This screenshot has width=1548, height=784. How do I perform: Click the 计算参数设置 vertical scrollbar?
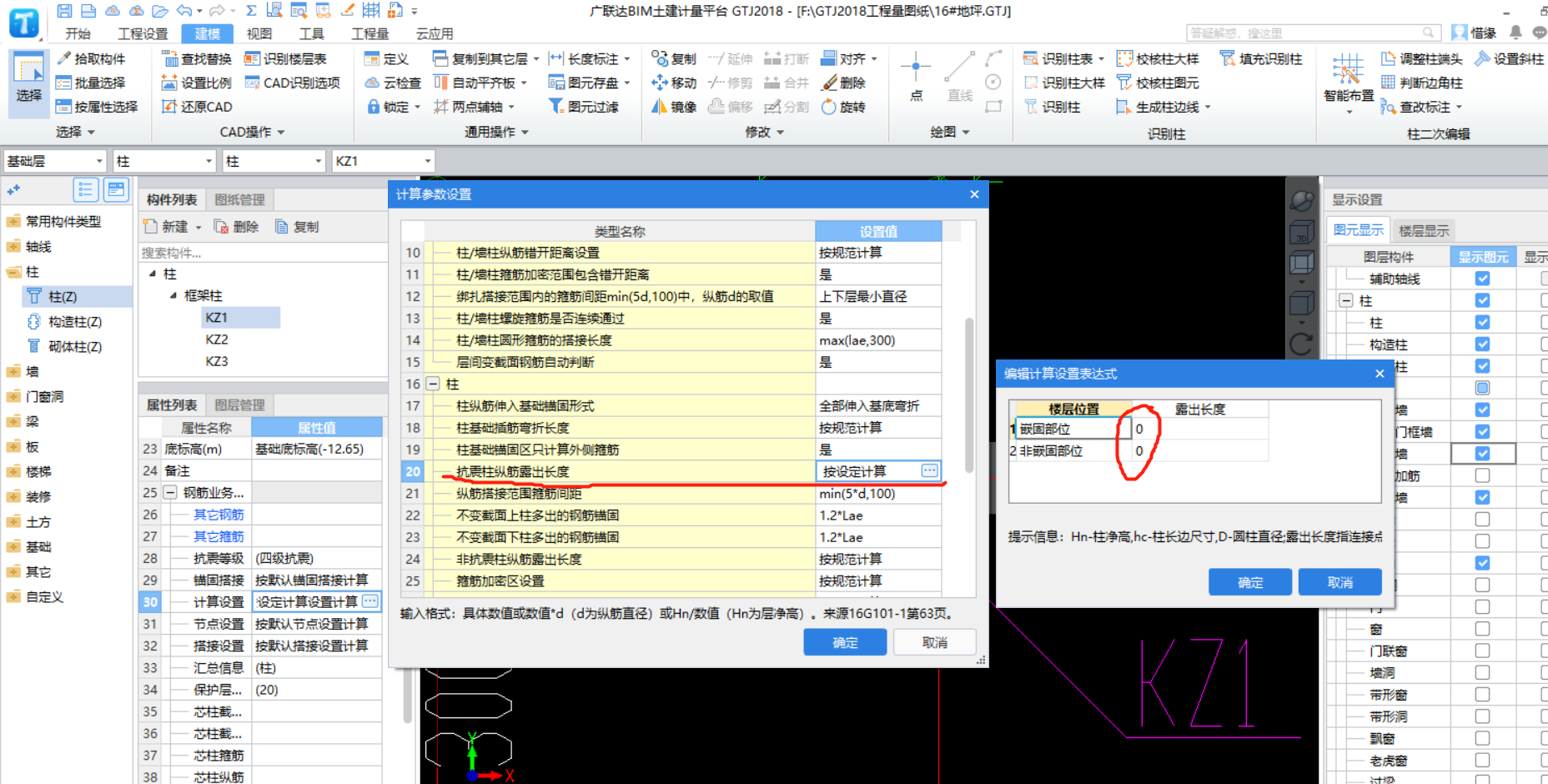click(969, 396)
